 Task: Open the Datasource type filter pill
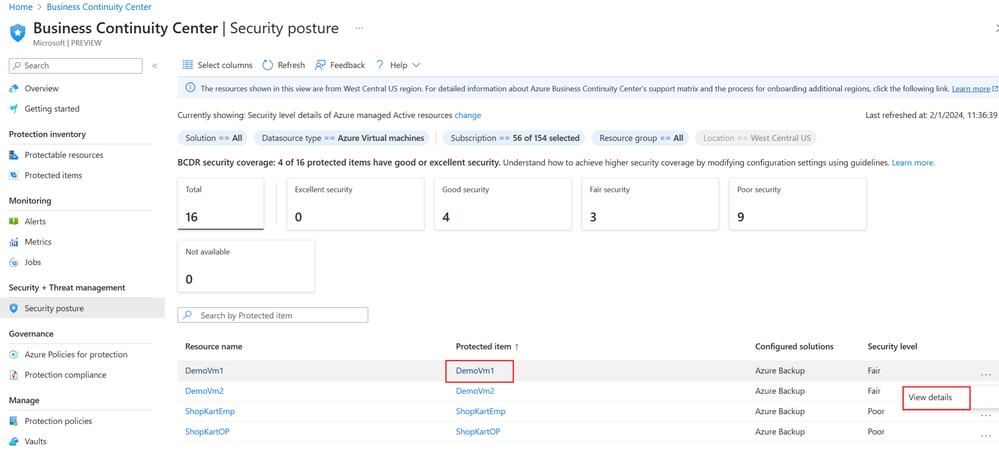pyautogui.click(x=343, y=138)
